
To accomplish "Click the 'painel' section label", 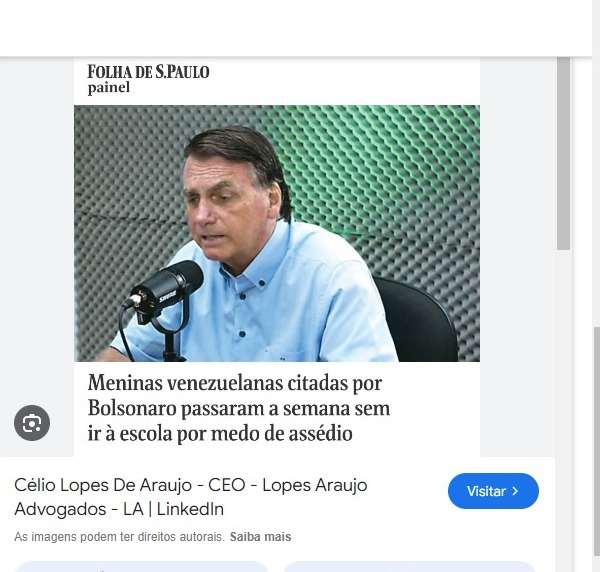I will [x=109, y=88].
